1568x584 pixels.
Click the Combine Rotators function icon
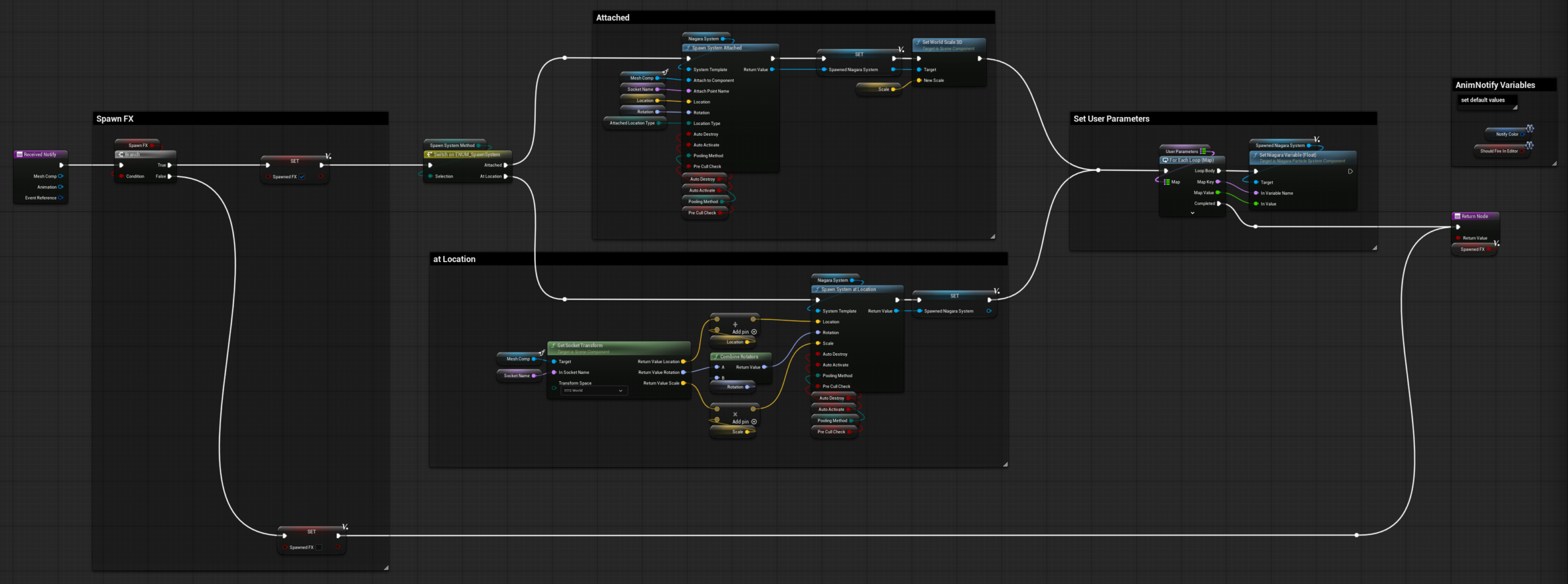[716, 357]
